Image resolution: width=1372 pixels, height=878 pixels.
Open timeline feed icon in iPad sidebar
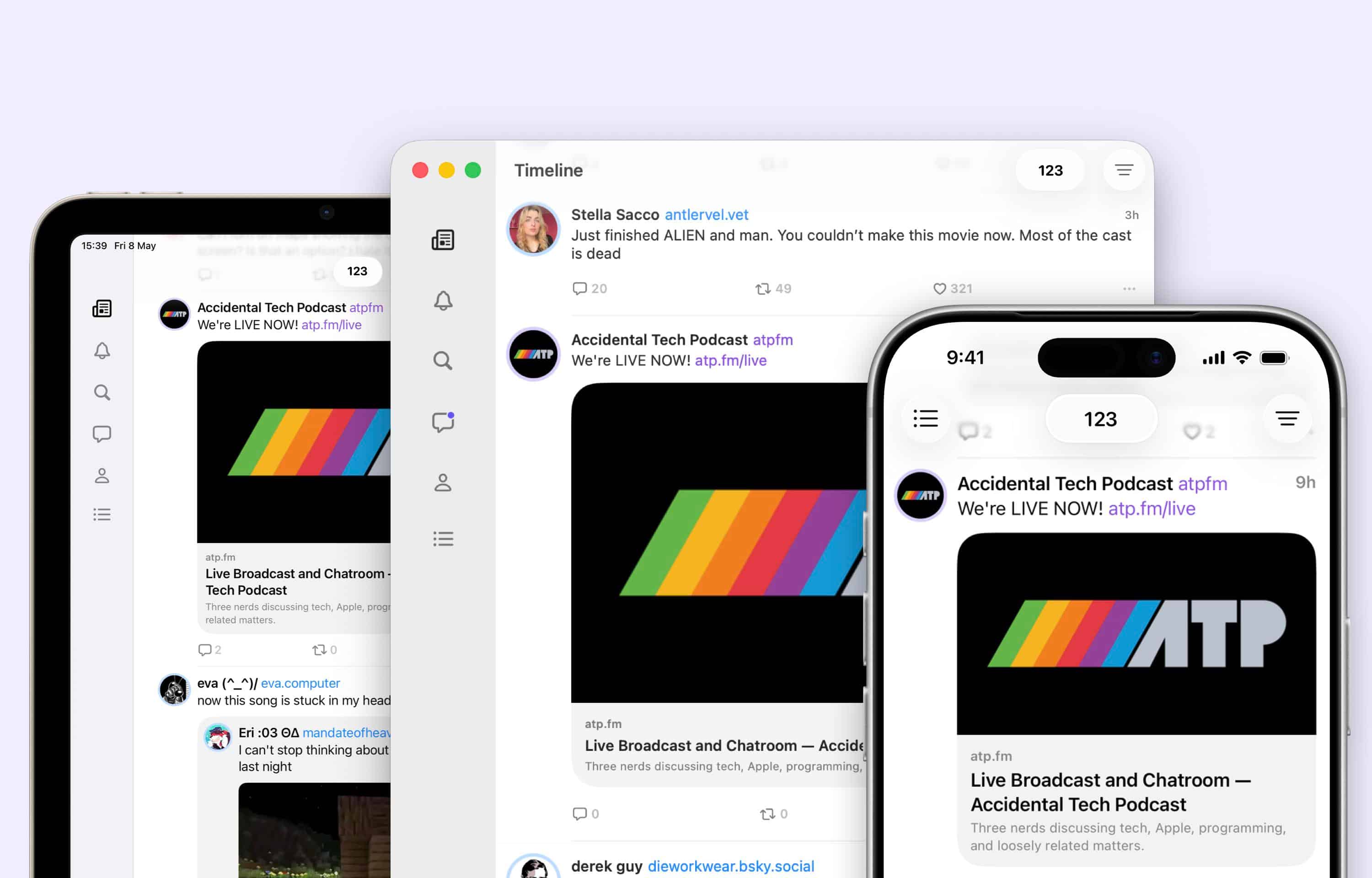102,308
